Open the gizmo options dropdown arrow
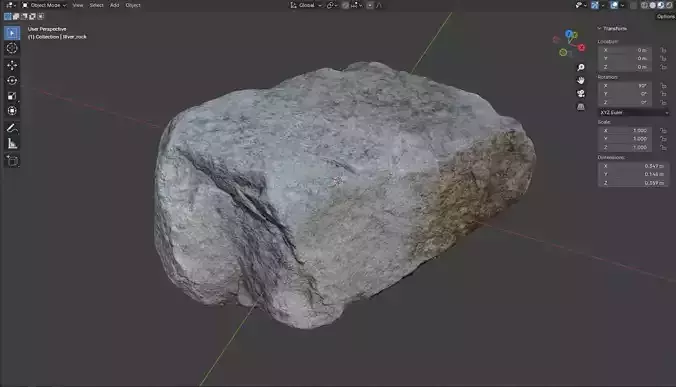Viewport: 676px width, 387px height. (x=603, y=5)
